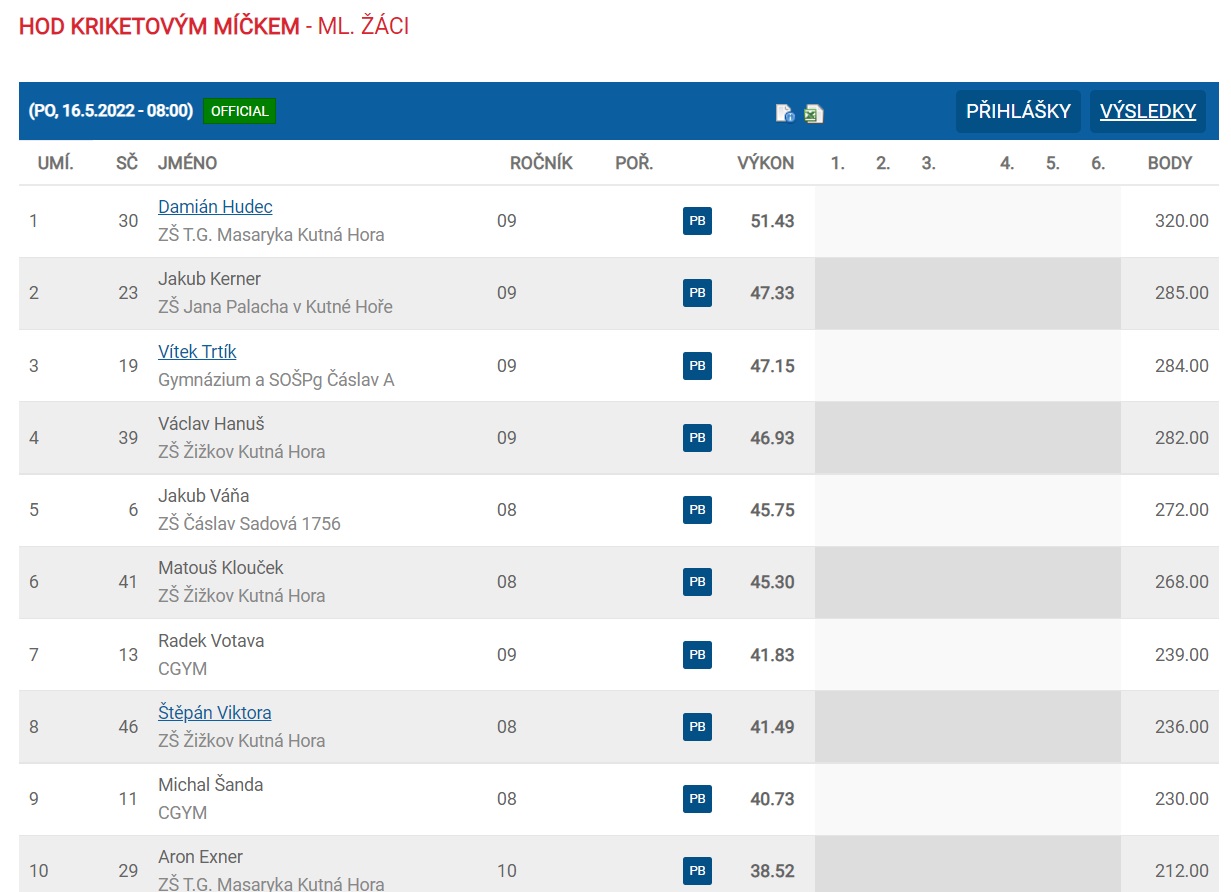Click the event date PO, 16.5.2022 - 08:00
1231x892 pixels.
coord(111,111)
